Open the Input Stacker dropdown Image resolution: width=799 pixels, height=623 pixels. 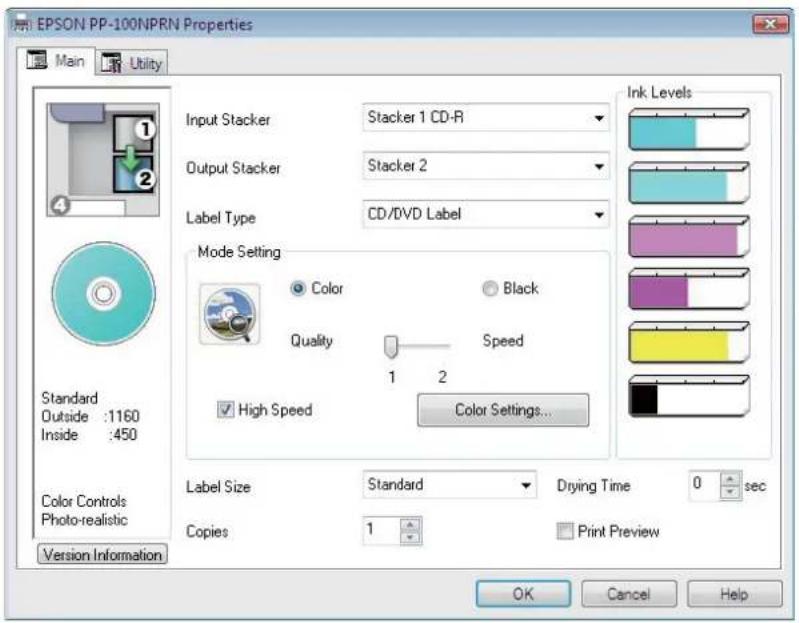point(486,118)
